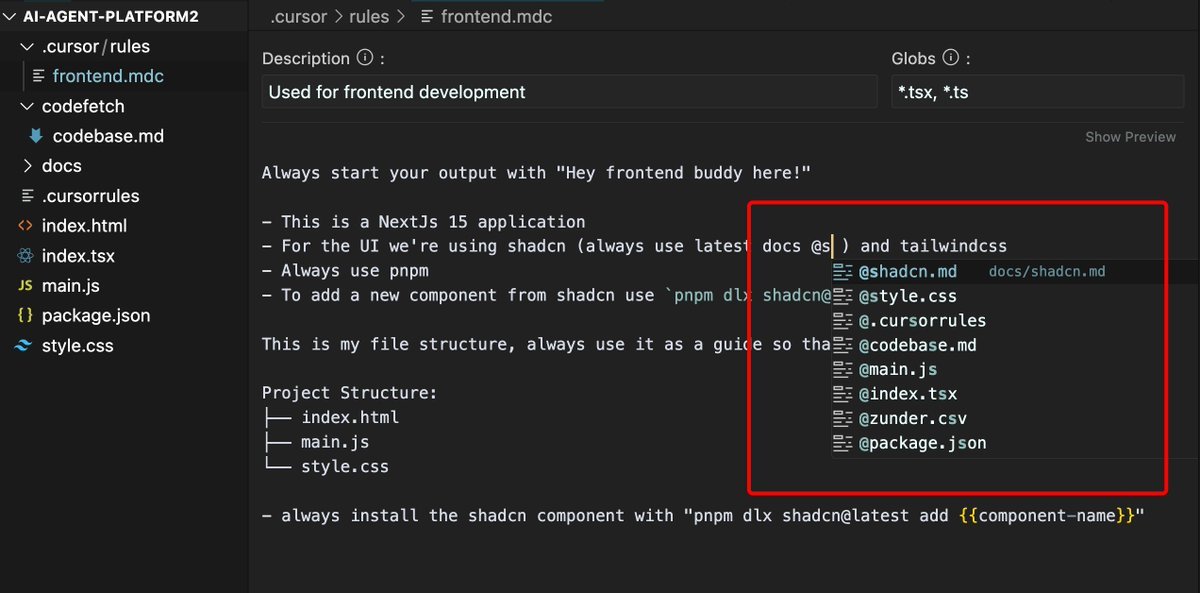Click the info icon next to Globs
1200x593 pixels.
coord(951,58)
